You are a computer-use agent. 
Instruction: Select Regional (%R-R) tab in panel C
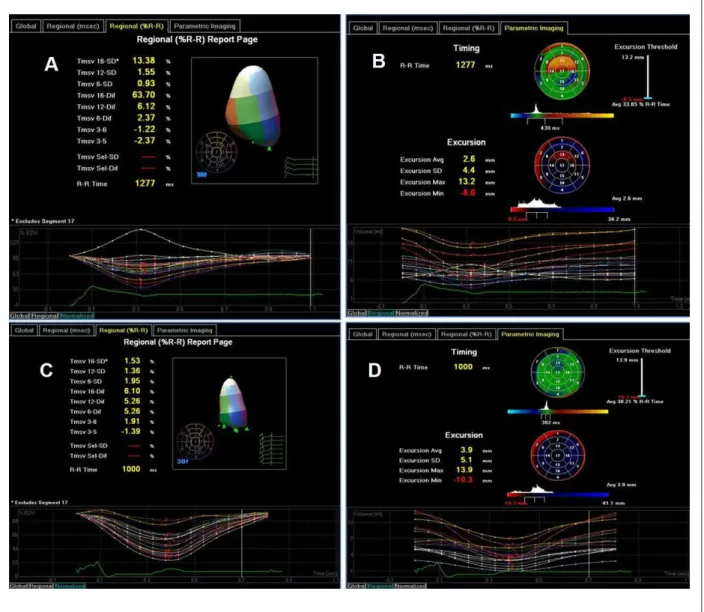(x=123, y=330)
